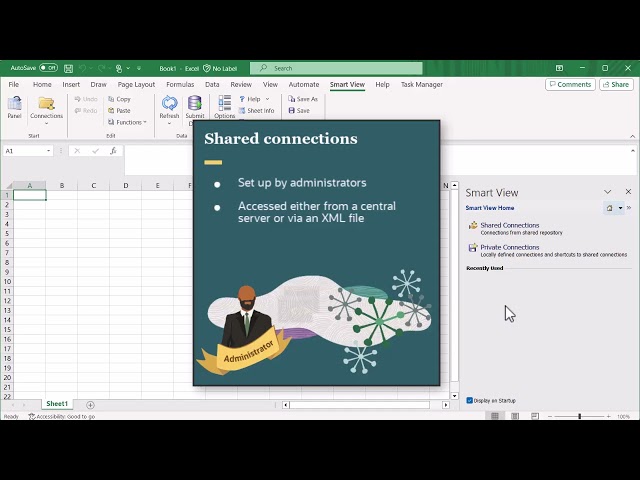Switch to Page Break Preview icon
Viewport: 640px width, 480px height.
click(x=535, y=416)
